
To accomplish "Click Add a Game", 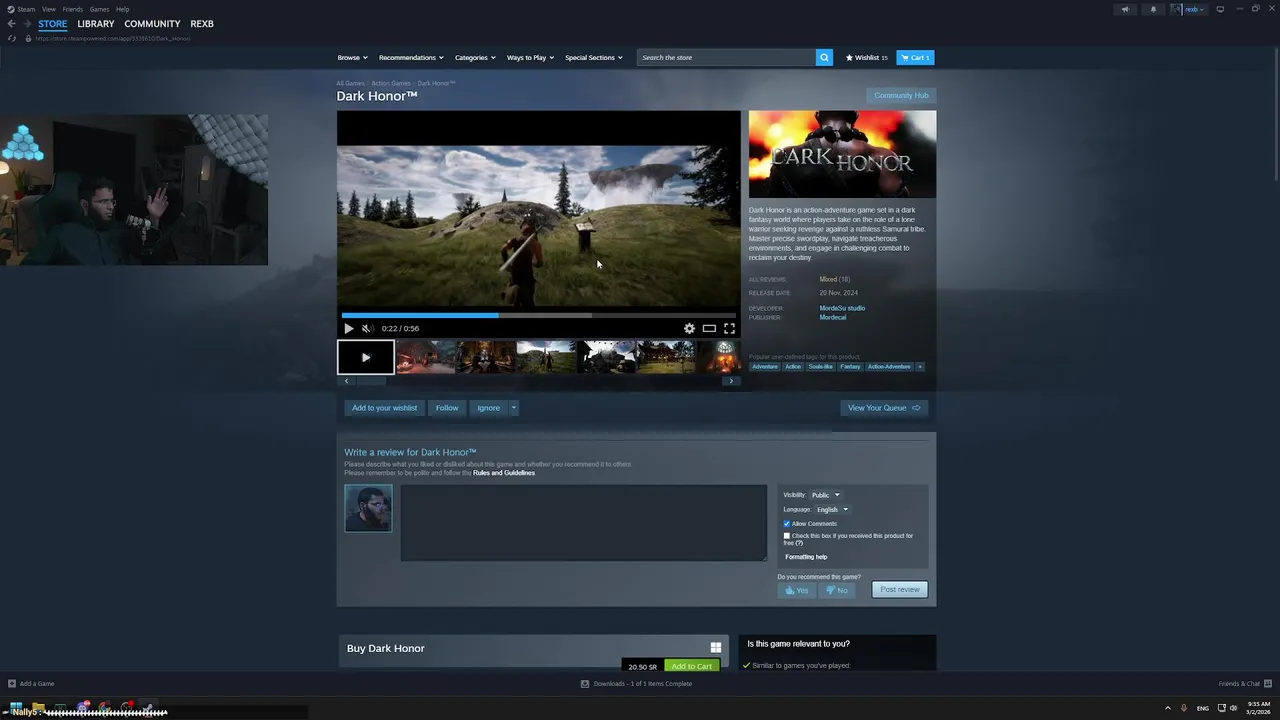I will [31, 684].
